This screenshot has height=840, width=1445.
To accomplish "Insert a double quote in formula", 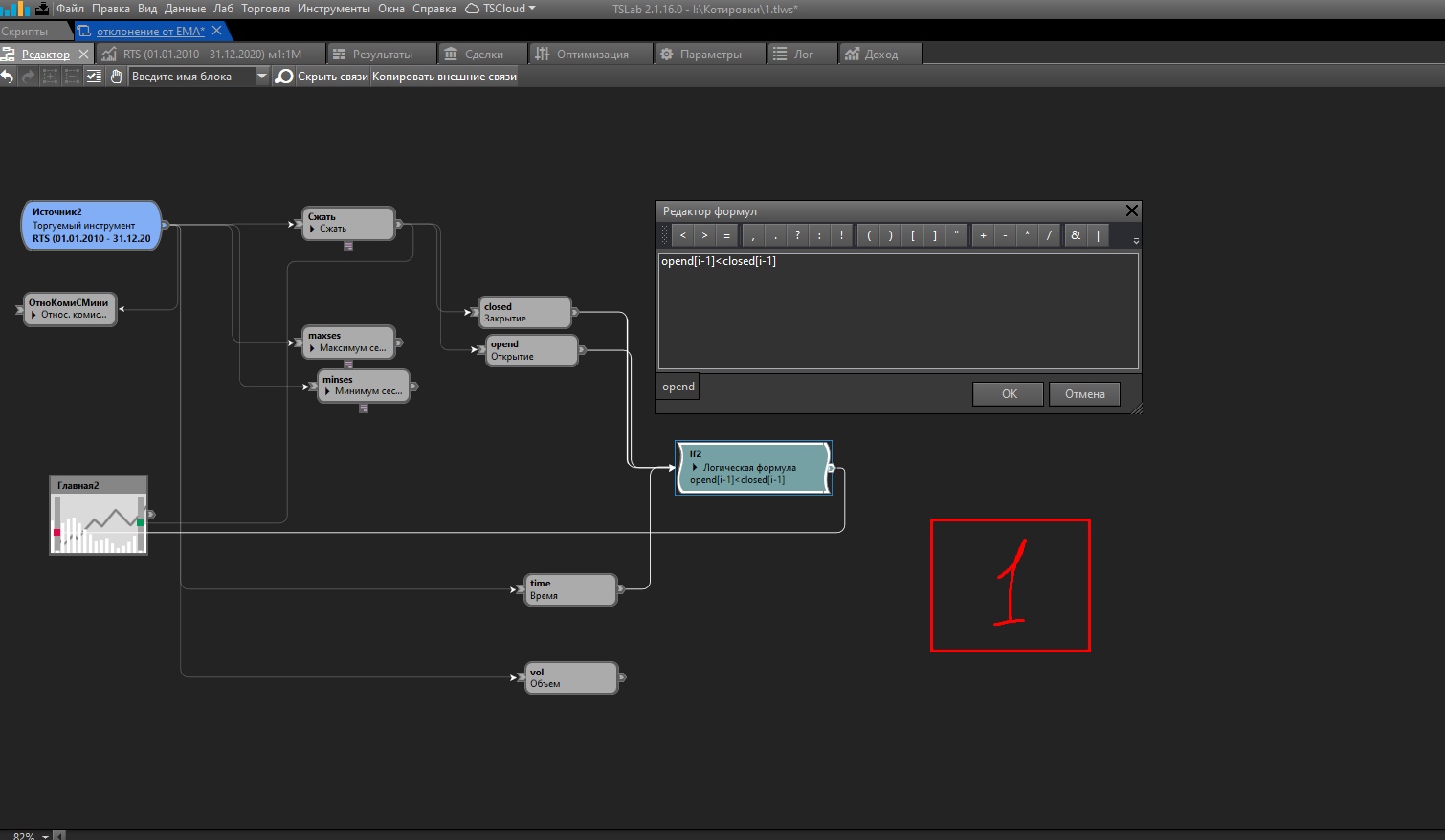I will (x=956, y=235).
